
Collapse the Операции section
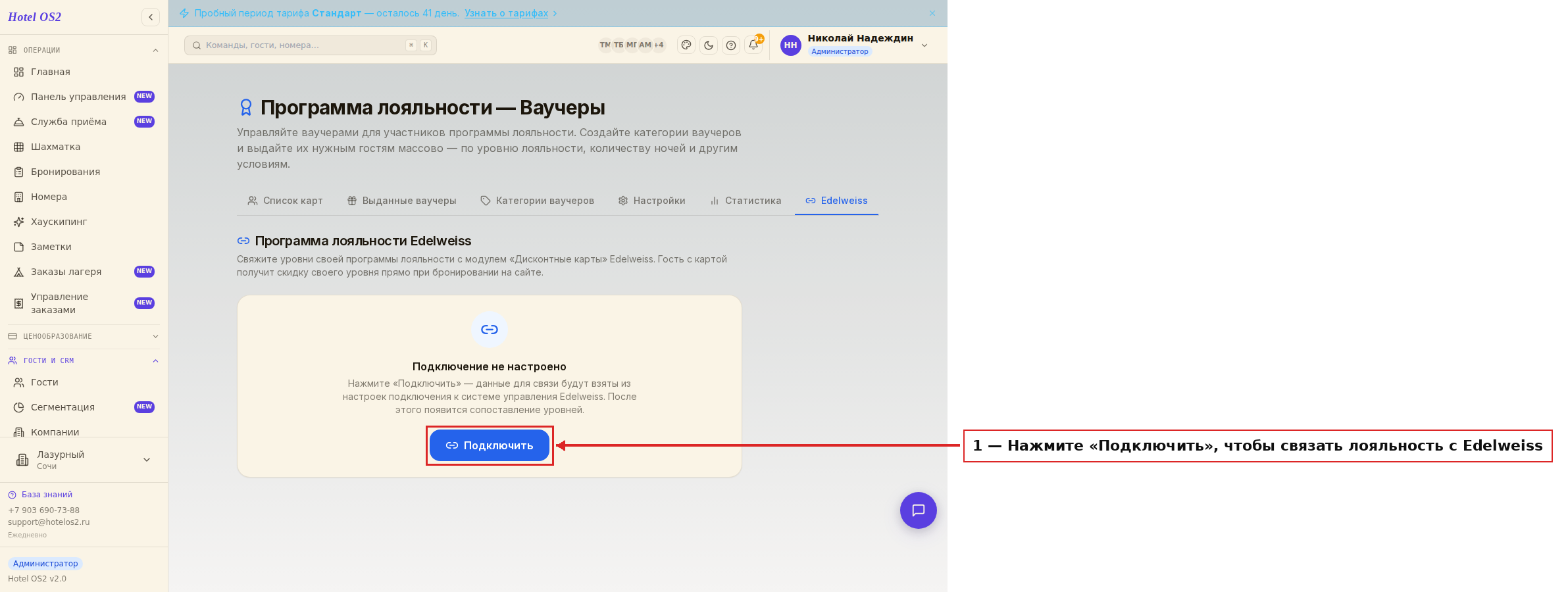84,50
